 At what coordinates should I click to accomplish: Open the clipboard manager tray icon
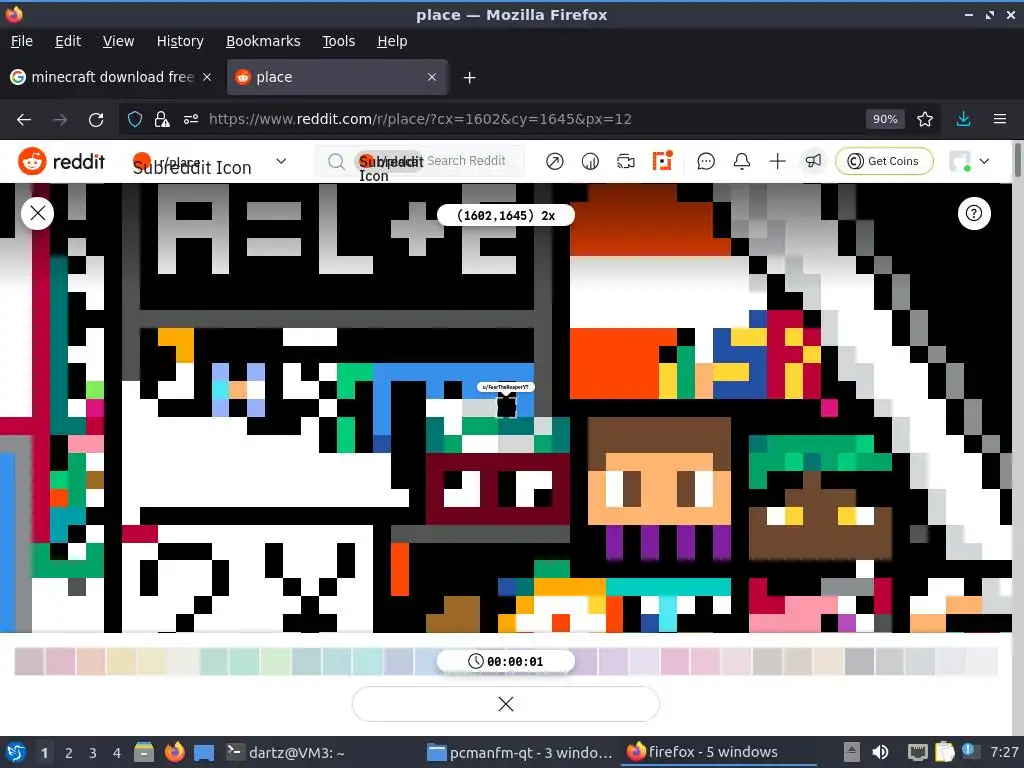point(944,752)
